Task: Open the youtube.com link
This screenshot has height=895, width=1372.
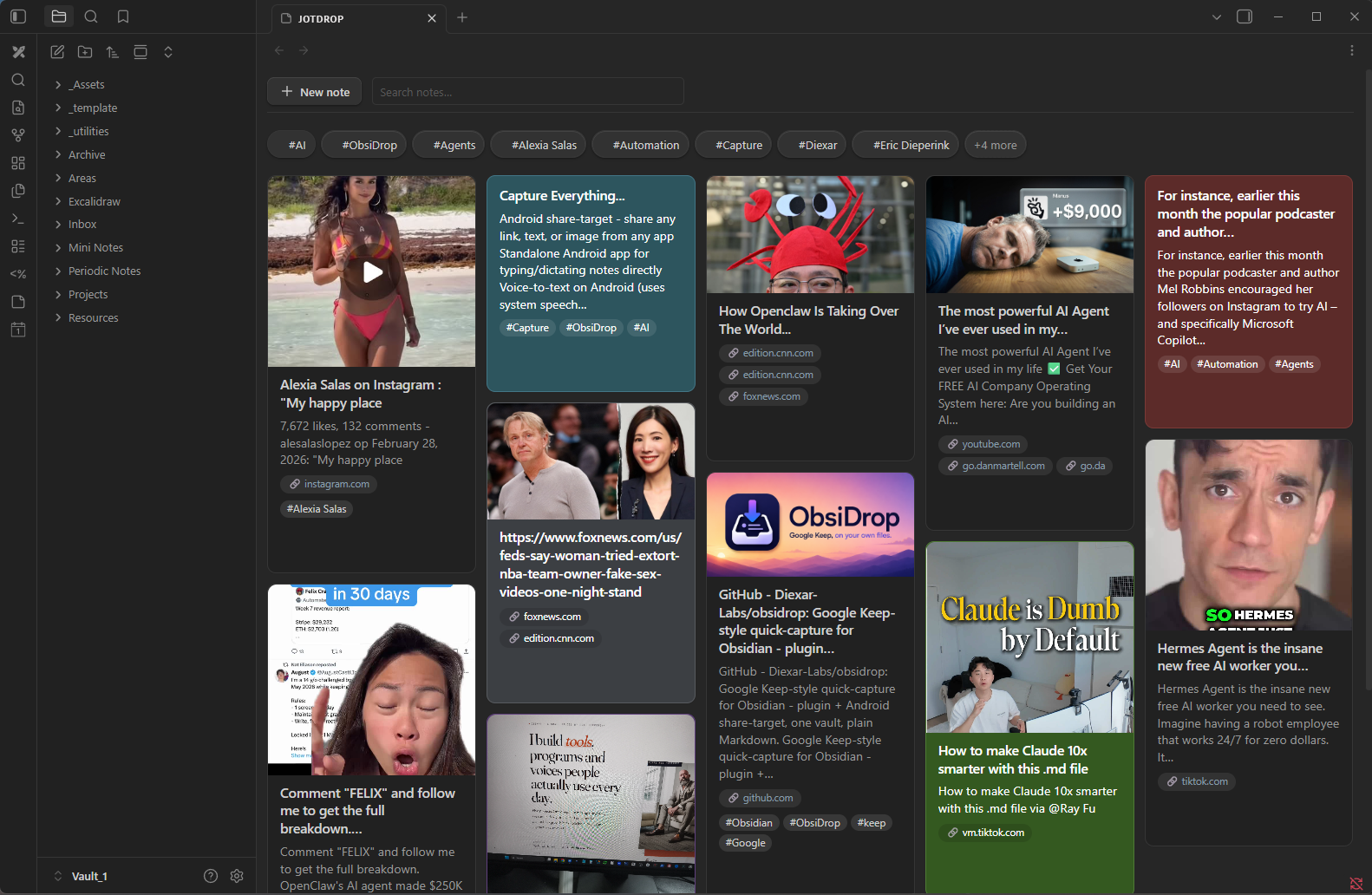Action: point(983,444)
